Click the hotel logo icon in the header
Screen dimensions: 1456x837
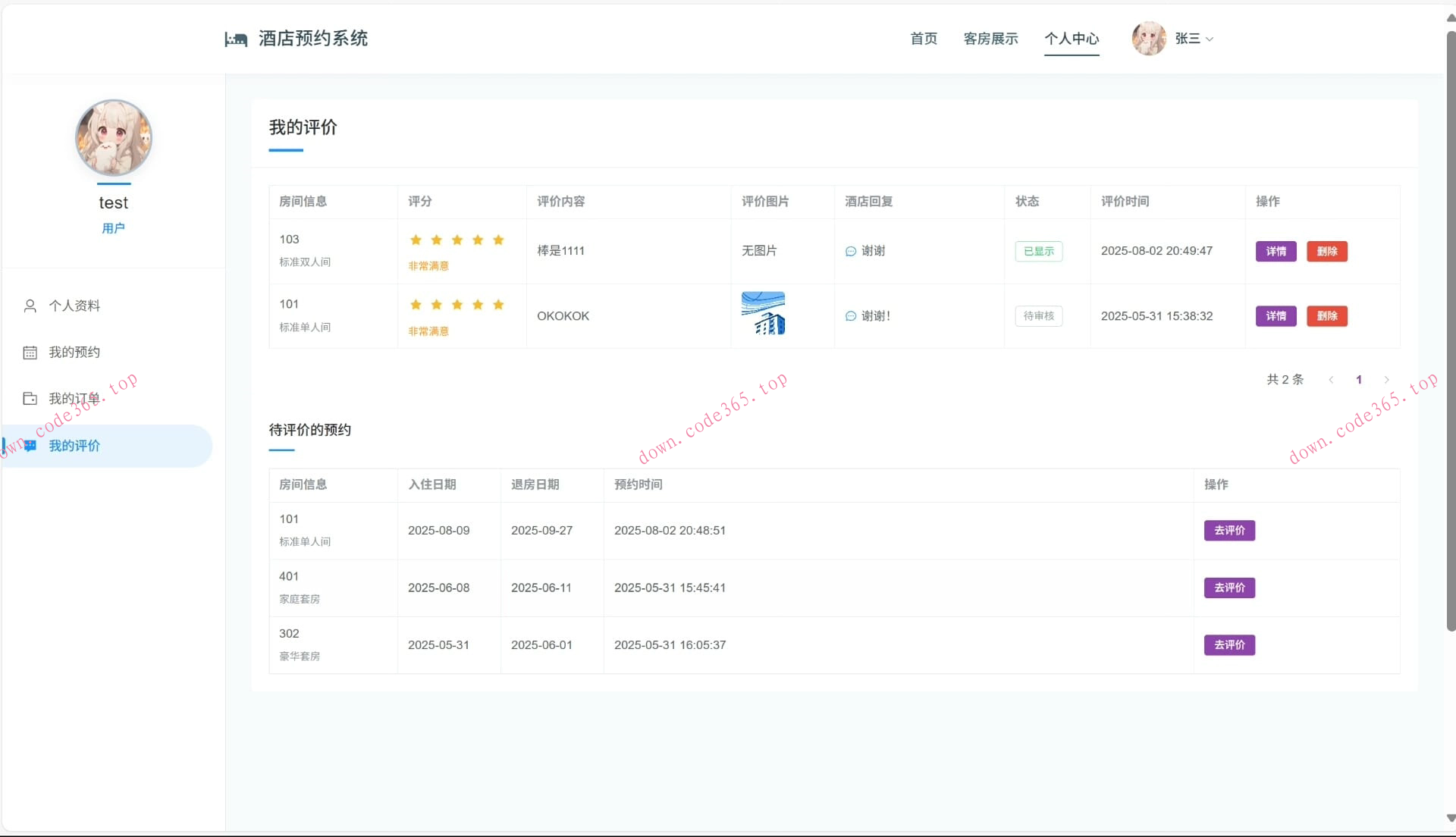(236, 39)
